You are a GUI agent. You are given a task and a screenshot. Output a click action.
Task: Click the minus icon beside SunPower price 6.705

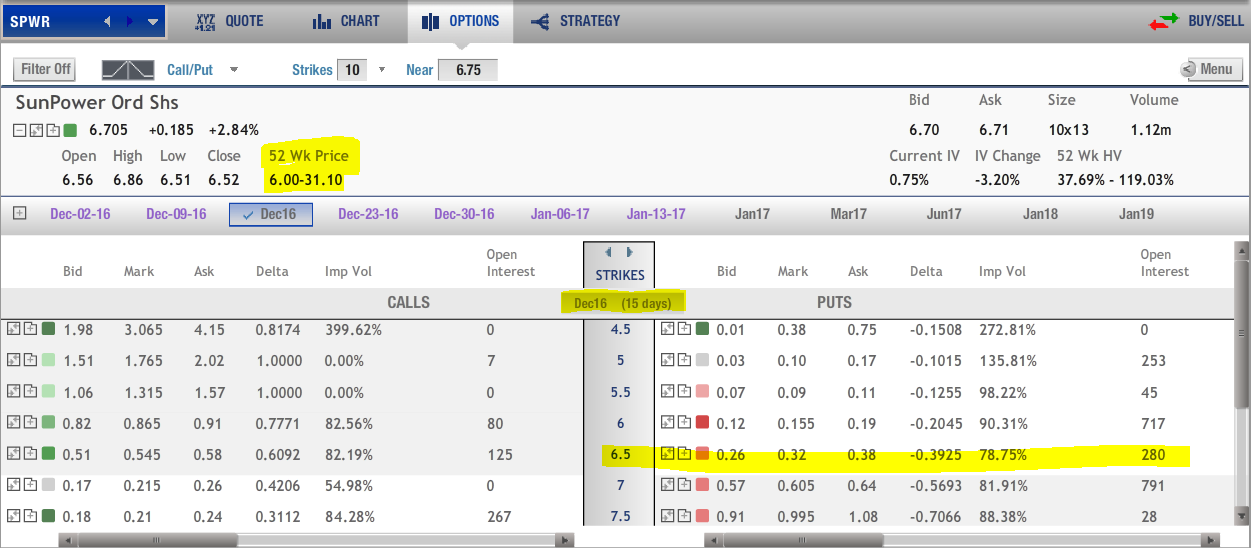click(20, 130)
